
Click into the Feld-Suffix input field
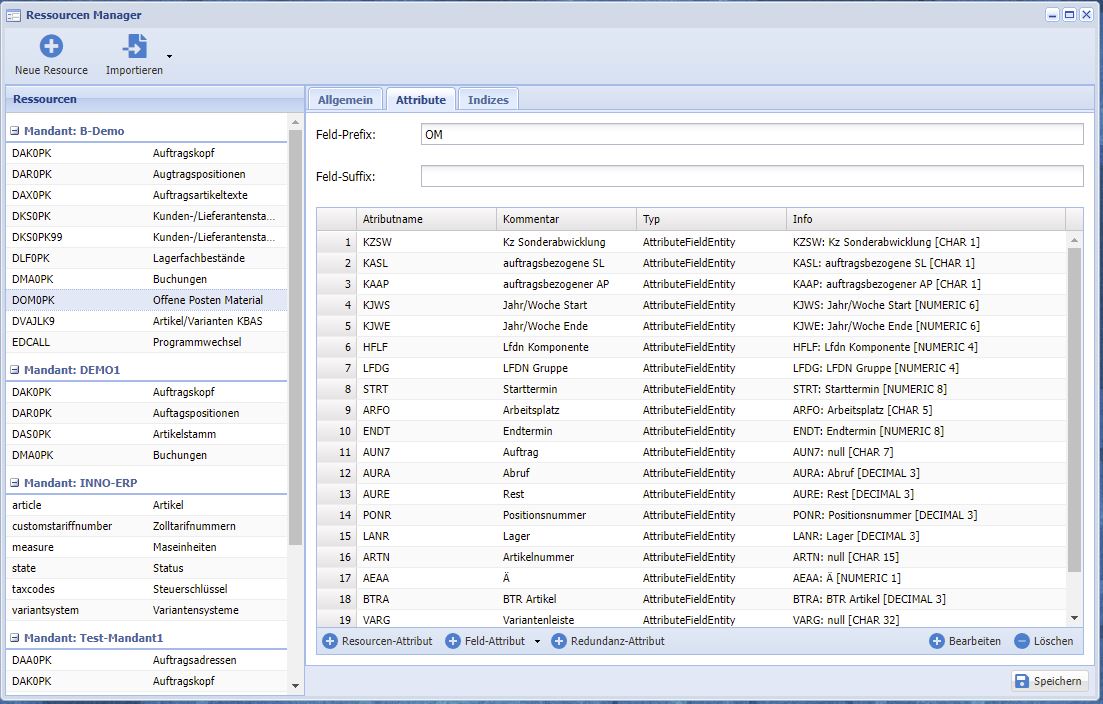tap(751, 177)
